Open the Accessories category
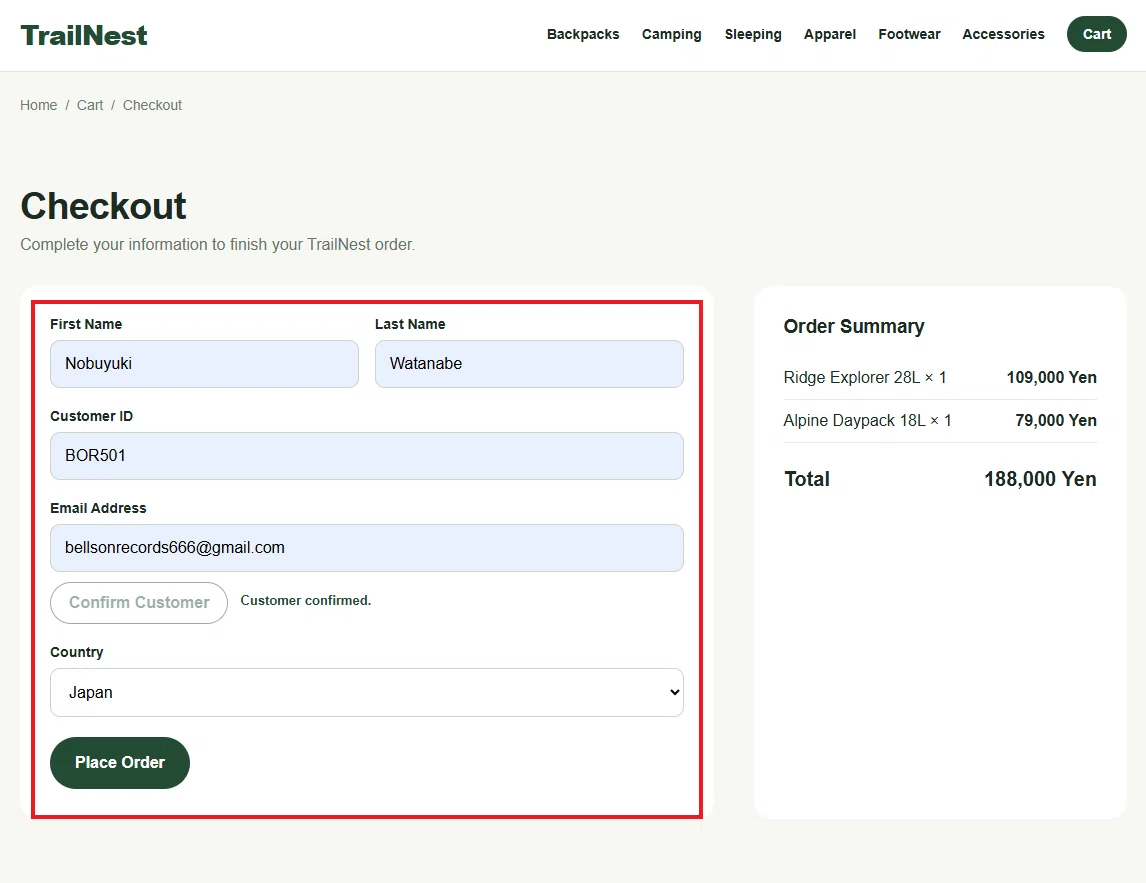 tap(1003, 34)
